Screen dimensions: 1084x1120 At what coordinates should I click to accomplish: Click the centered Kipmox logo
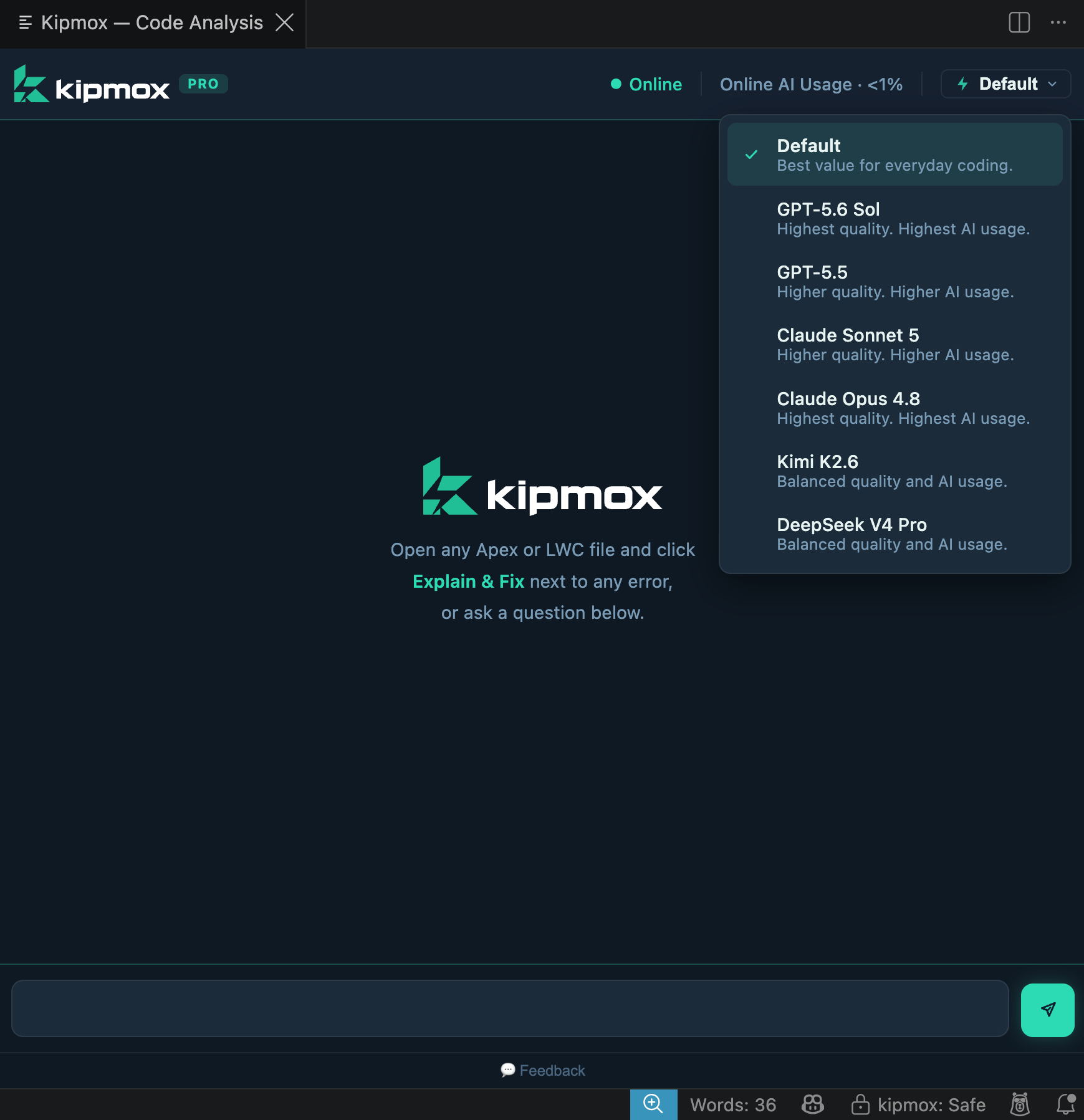(x=542, y=487)
